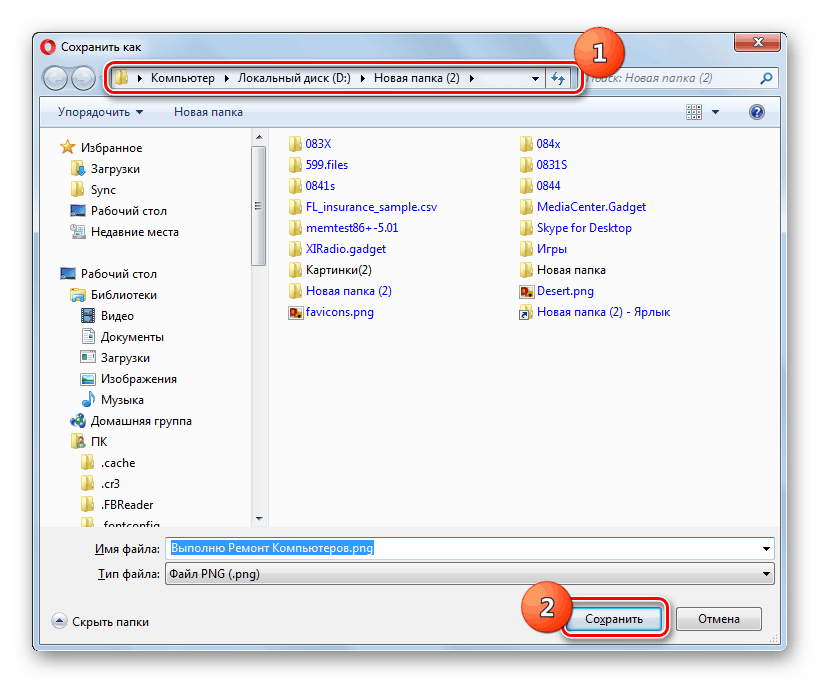Open the address bar history dropdown arrow
The height and width of the screenshot is (684, 820).
point(535,78)
